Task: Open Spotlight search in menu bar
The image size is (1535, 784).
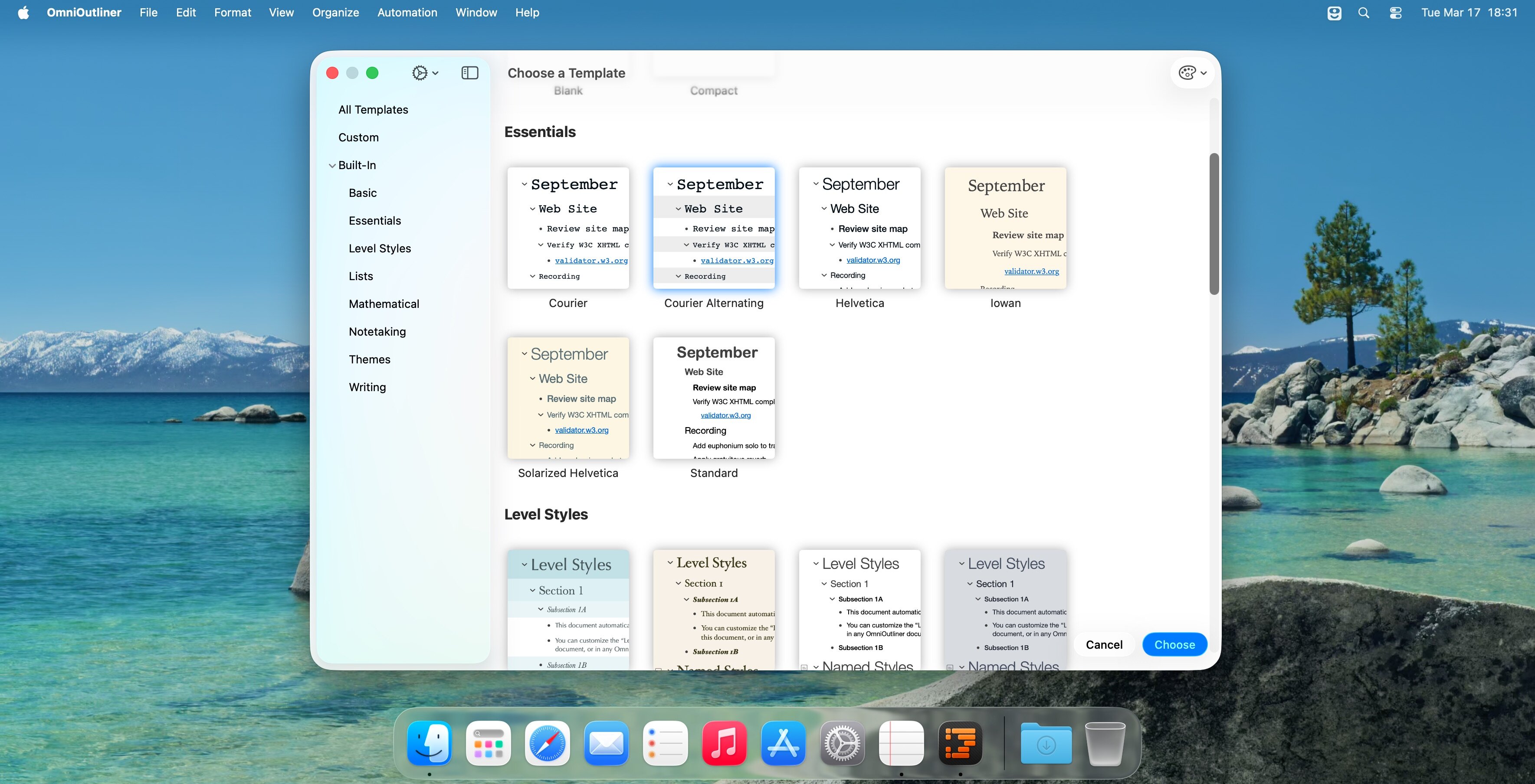Action: tap(1363, 13)
